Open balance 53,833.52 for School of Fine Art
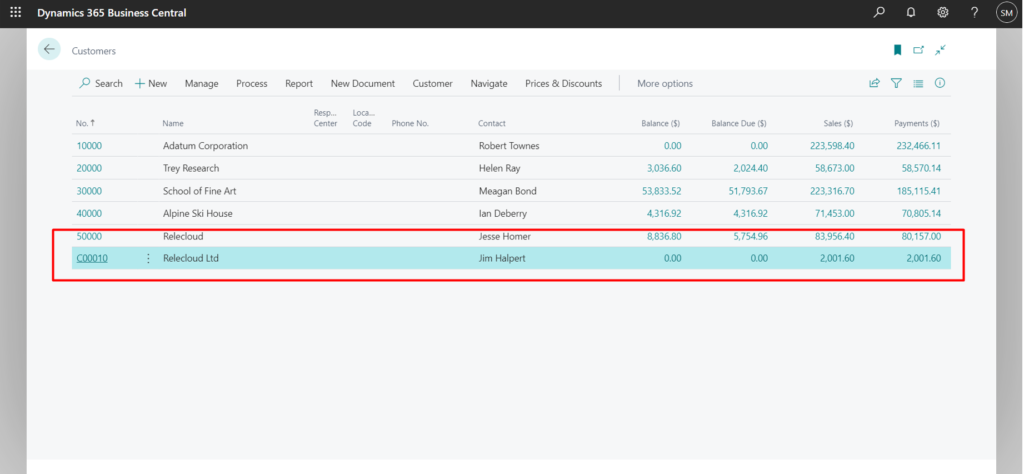Viewport: 1024px width, 474px height. click(662, 191)
